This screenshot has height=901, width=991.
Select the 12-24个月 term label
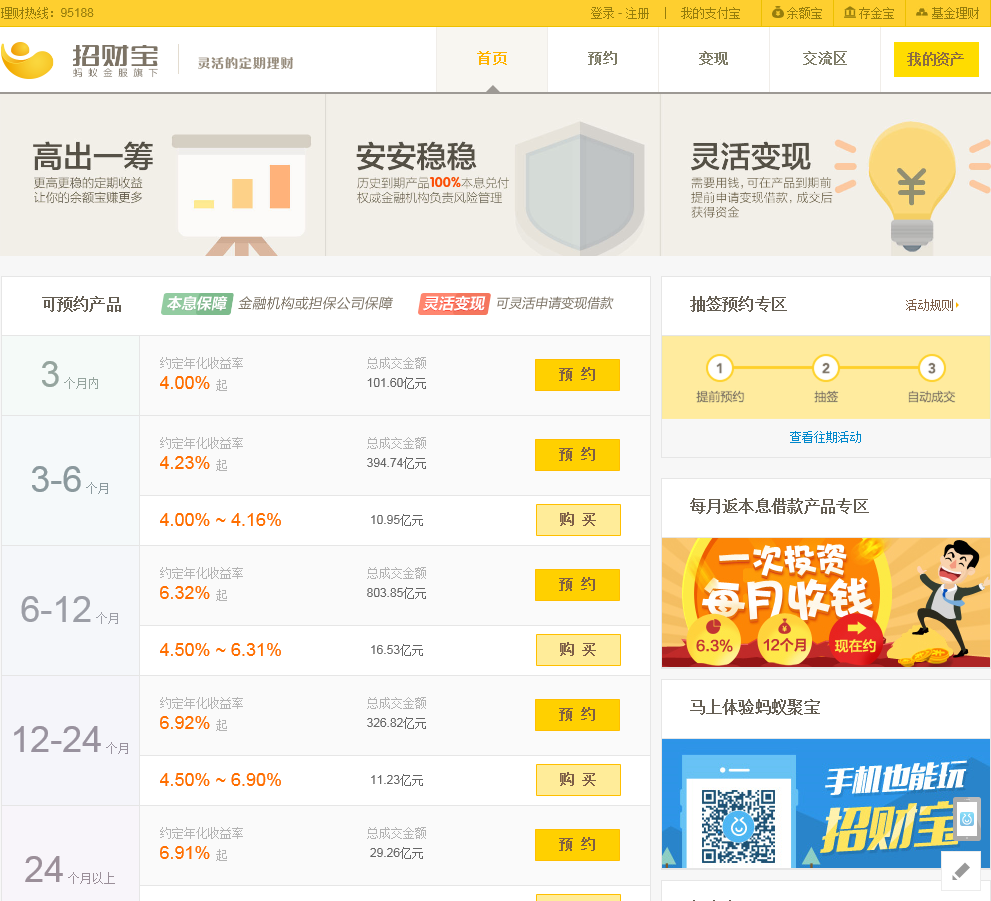coord(71,740)
